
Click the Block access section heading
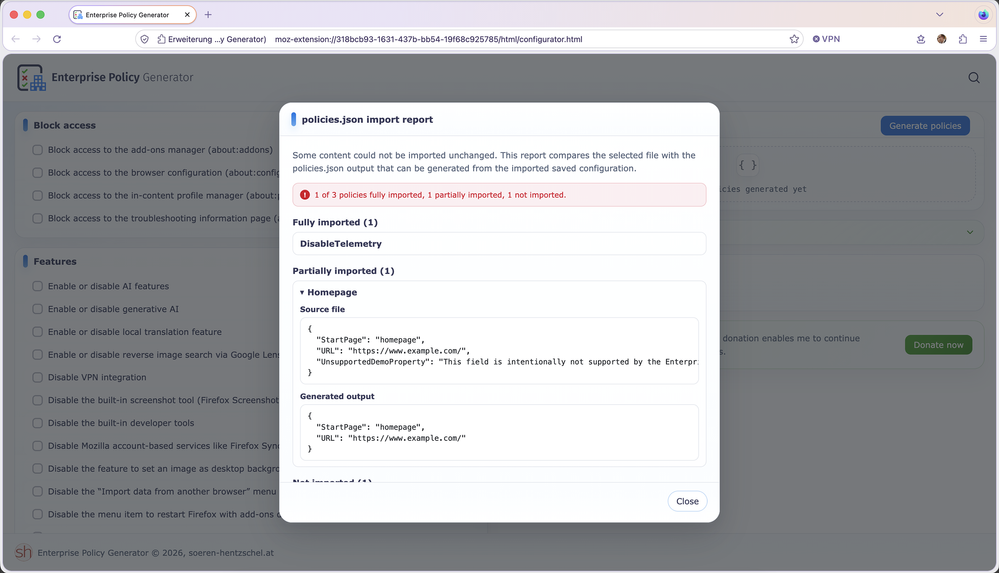click(64, 125)
